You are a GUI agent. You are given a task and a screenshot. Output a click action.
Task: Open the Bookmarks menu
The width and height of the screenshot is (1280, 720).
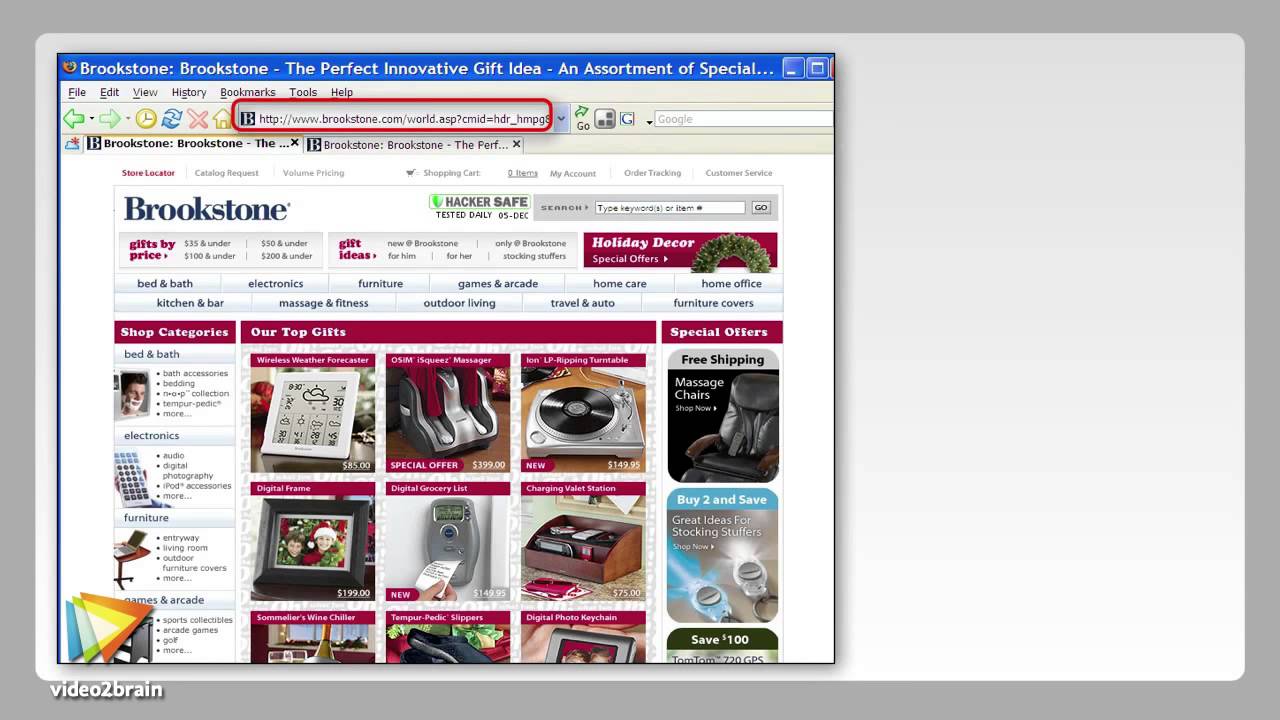(247, 92)
